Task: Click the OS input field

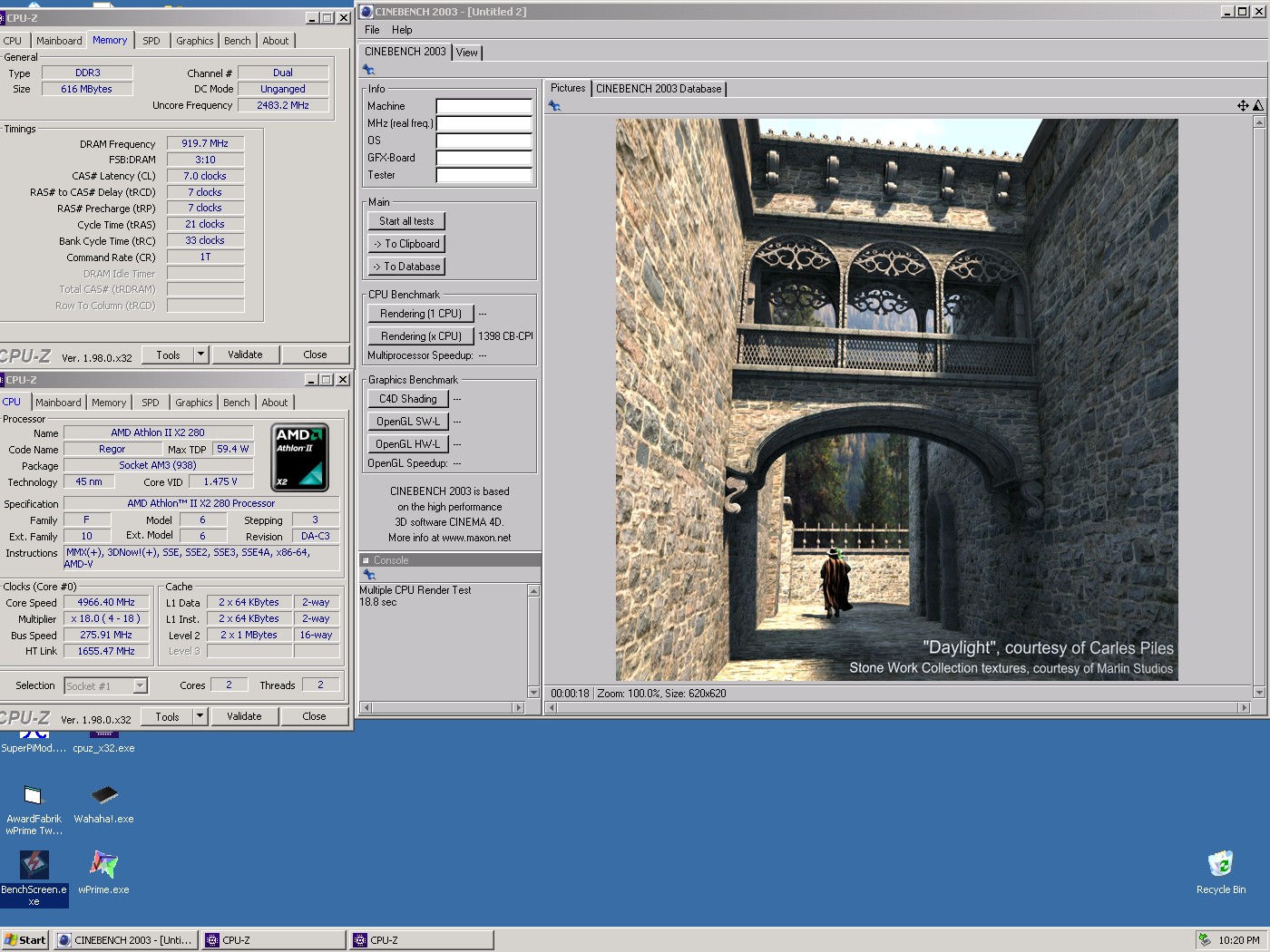Action: (x=484, y=141)
